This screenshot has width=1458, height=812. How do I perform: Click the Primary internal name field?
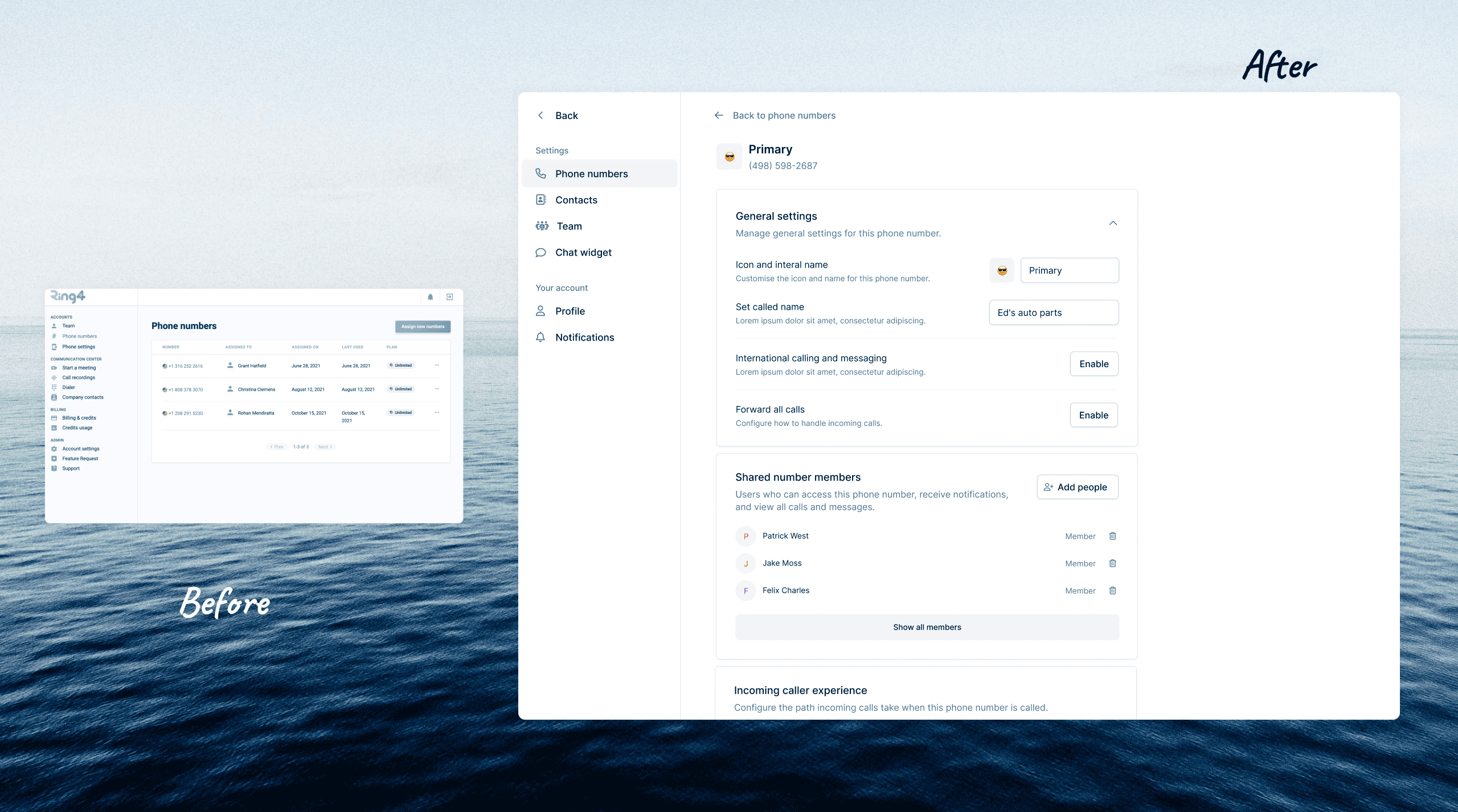1069,270
